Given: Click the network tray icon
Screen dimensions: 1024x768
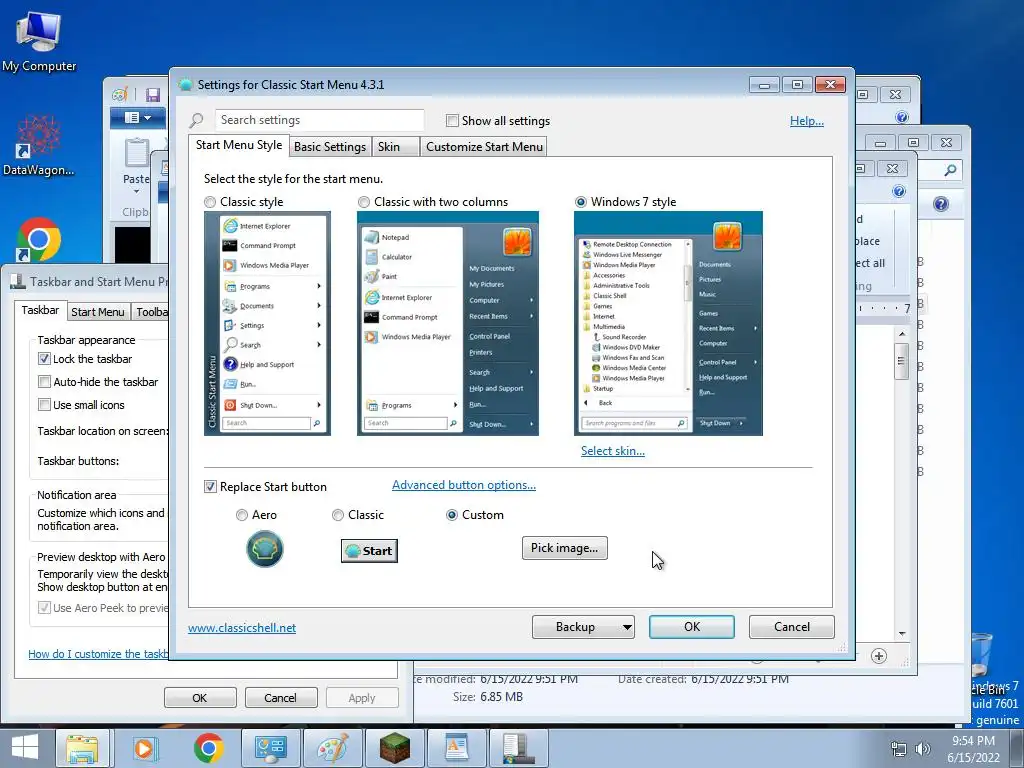Looking at the screenshot, I should (x=899, y=749).
